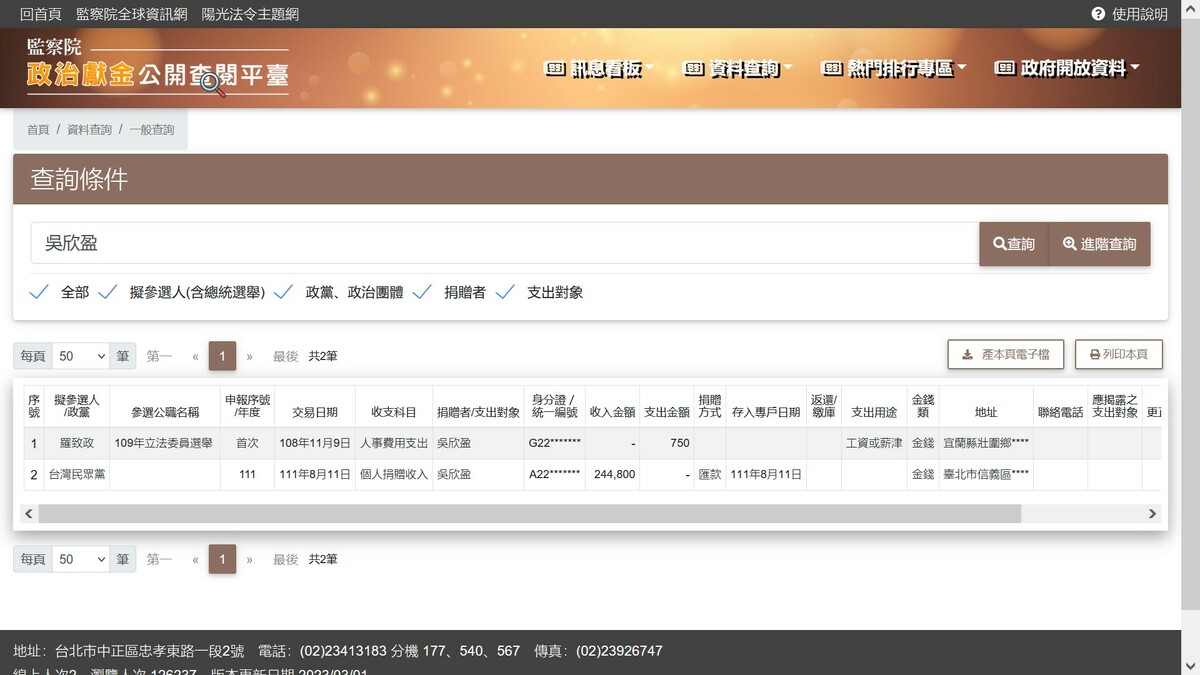1200x675 pixels.
Task: Toggle the 全部 checkbox
Action: [x=39, y=292]
